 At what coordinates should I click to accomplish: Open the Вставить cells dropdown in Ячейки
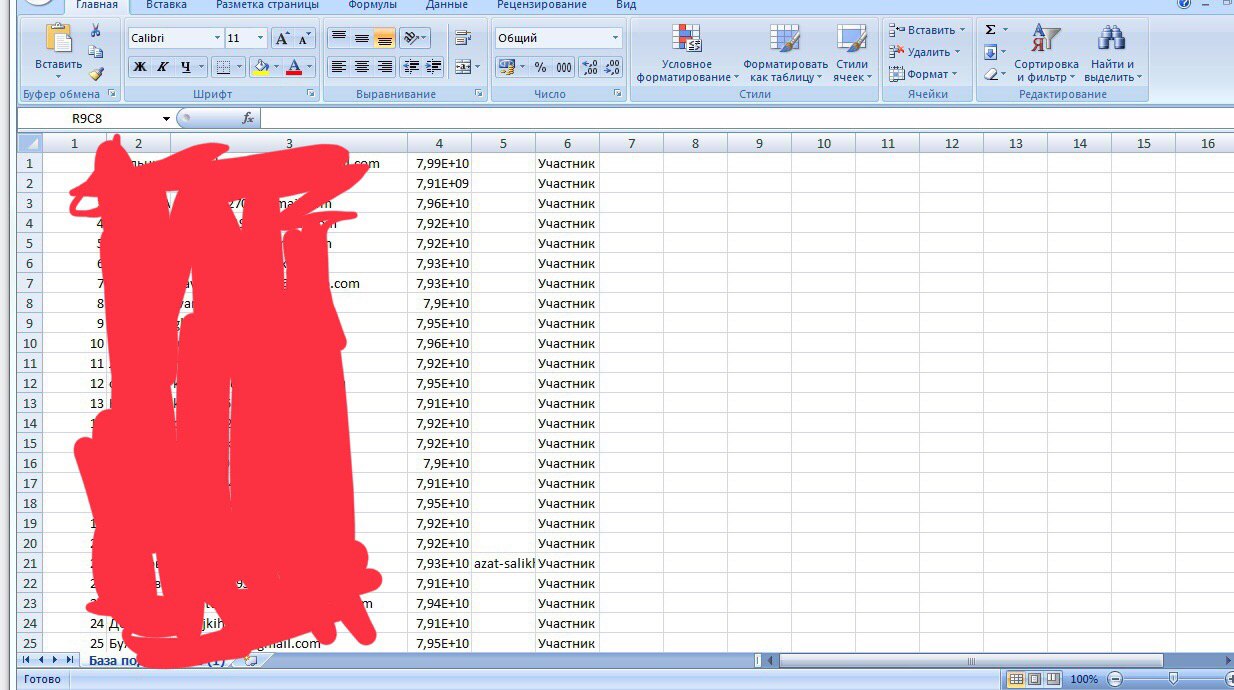(x=927, y=30)
